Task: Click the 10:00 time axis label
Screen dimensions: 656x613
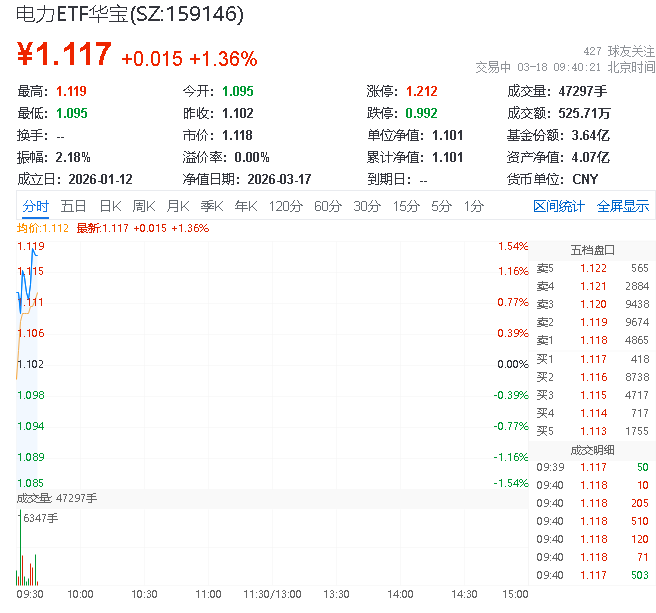Action: coord(80,594)
